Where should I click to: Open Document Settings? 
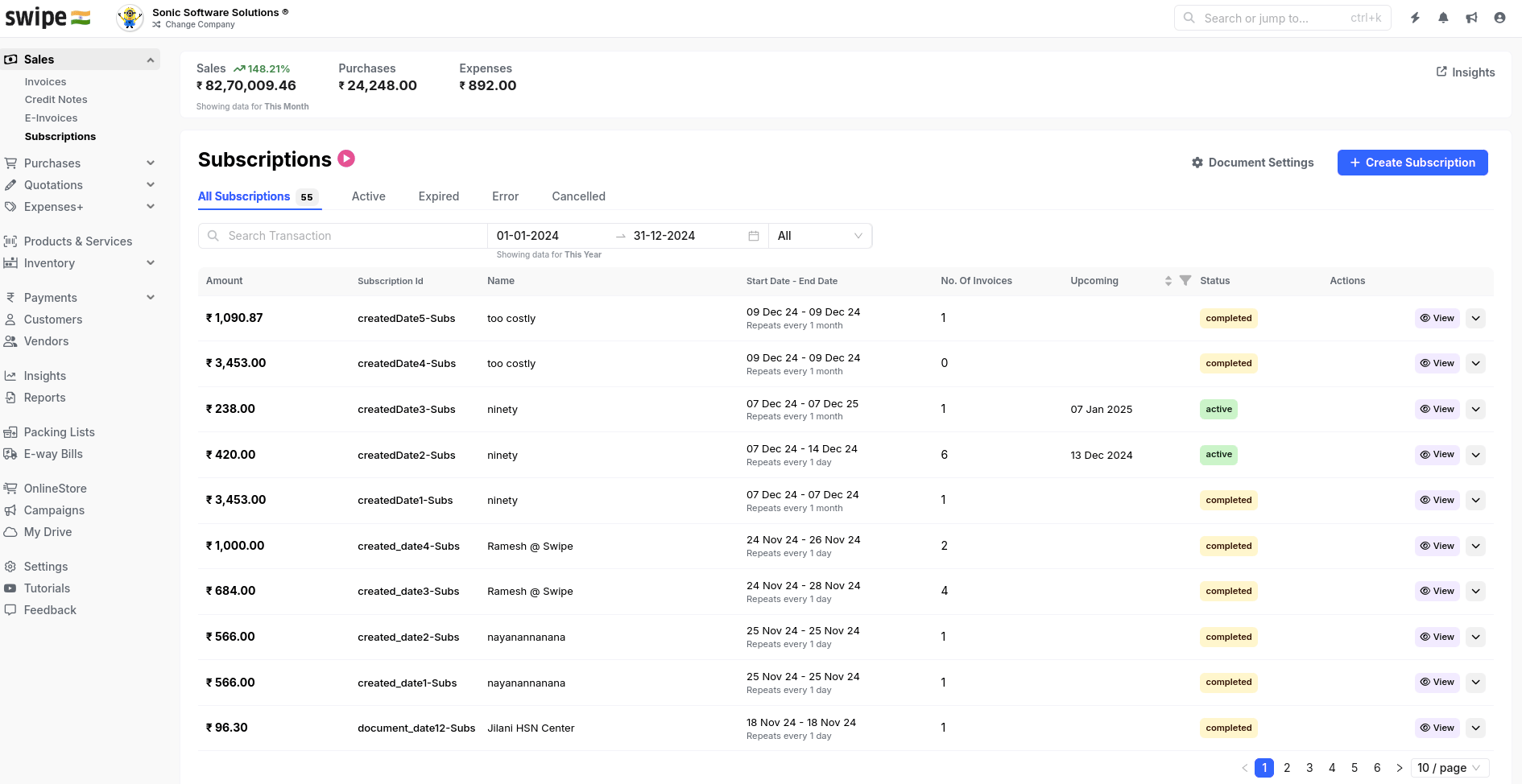pyautogui.click(x=1253, y=163)
